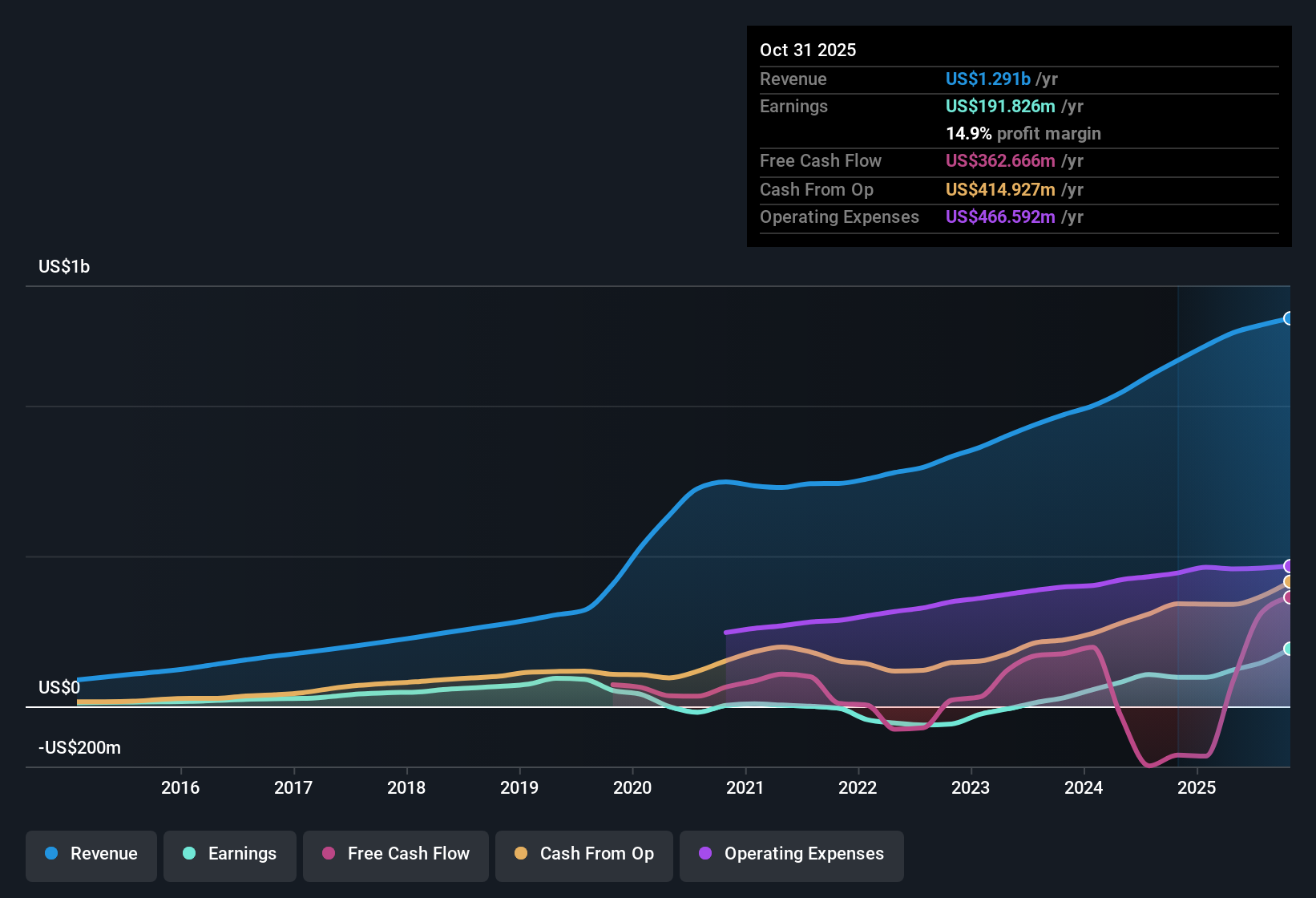The height and width of the screenshot is (898, 1316).
Task: Click the pink Free Cash Flow legend dot
Action: [x=329, y=854]
